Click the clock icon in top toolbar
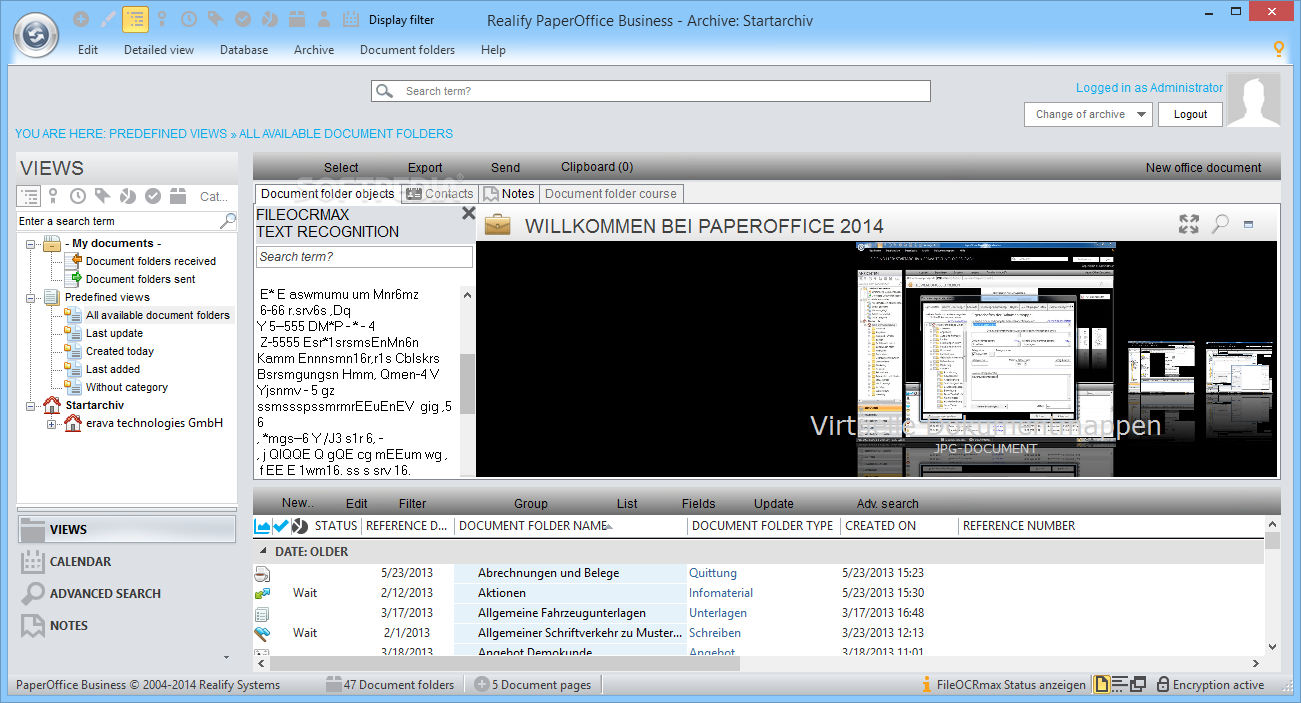Screen dimensions: 1301x703 (x=189, y=19)
